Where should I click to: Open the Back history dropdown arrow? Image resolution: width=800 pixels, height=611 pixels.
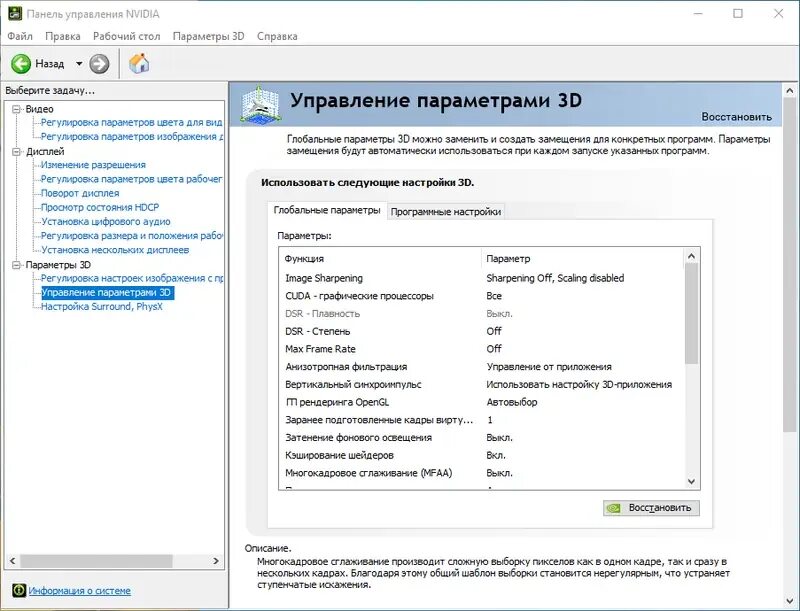point(79,64)
